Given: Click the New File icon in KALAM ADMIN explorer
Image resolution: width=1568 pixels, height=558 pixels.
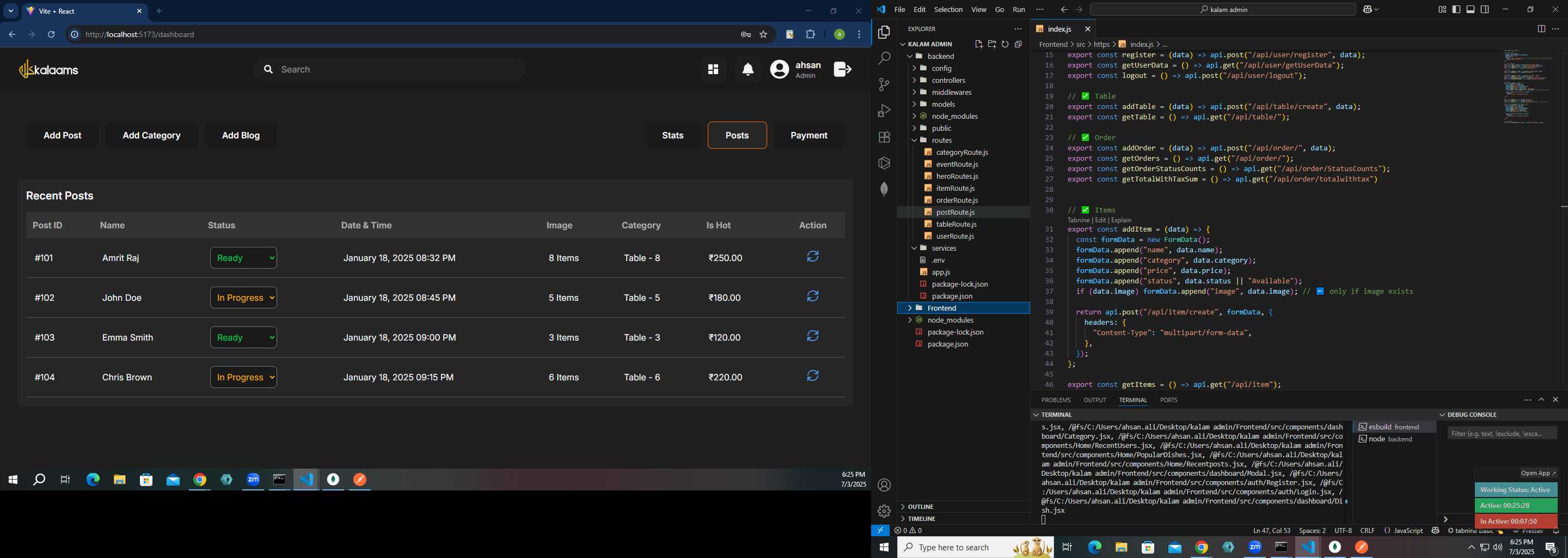Looking at the screenshot, I should coord(979,44).
